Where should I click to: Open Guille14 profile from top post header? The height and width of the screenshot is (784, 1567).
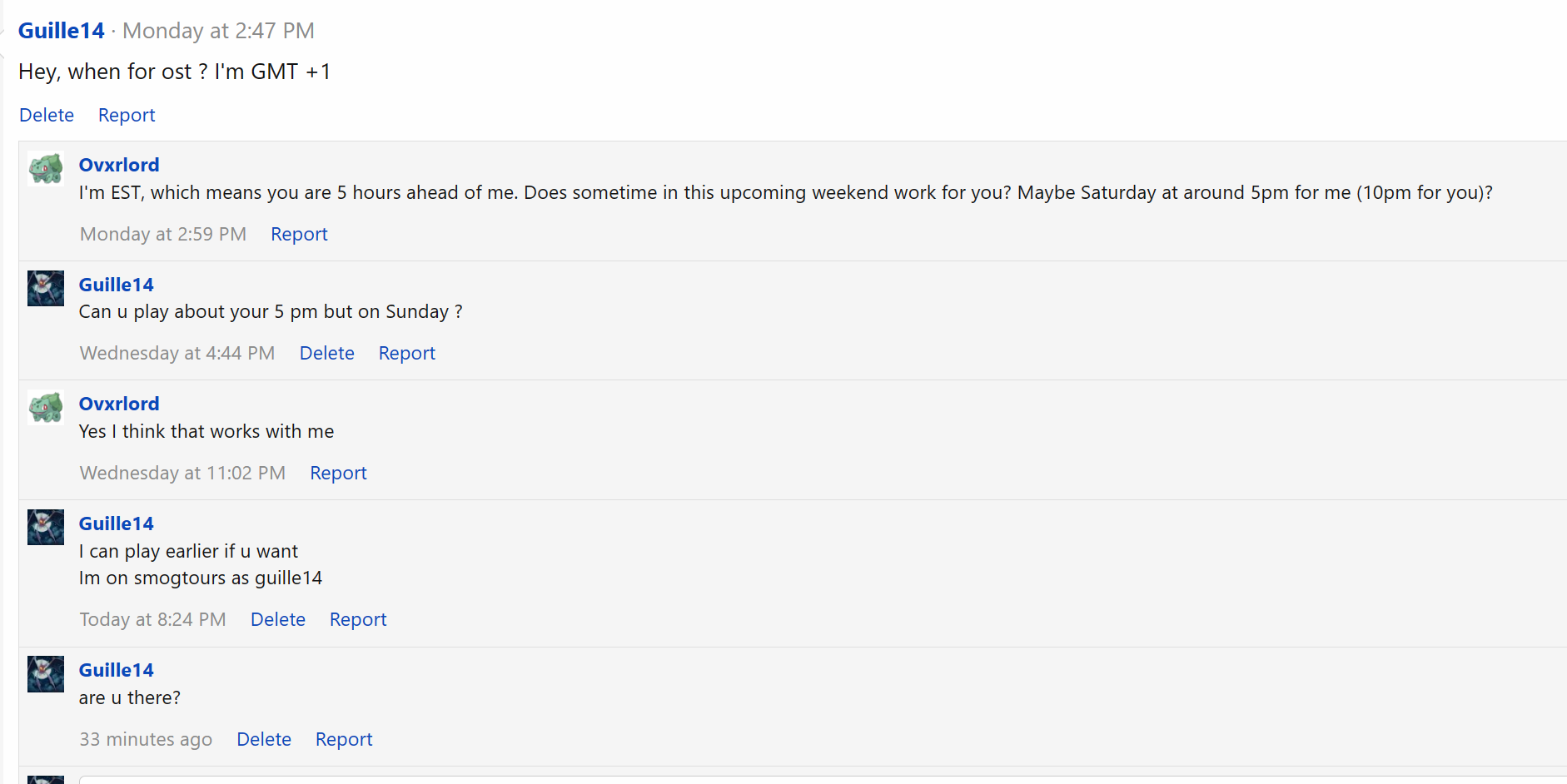61,31
